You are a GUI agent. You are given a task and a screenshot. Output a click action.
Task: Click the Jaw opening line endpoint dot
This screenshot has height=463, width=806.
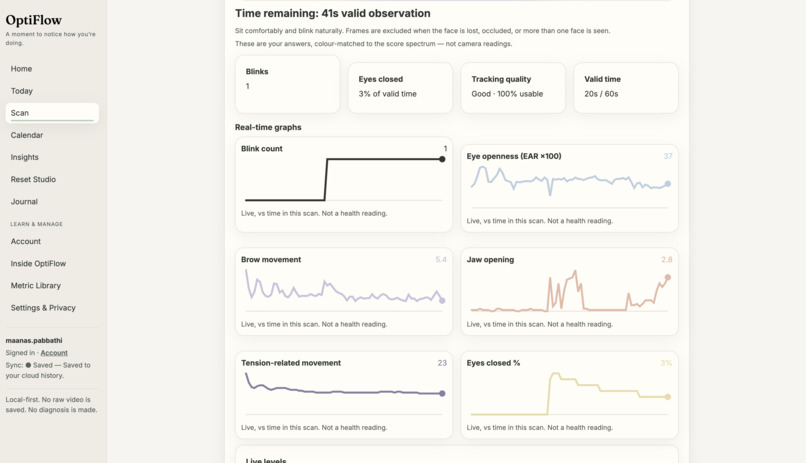668,277
